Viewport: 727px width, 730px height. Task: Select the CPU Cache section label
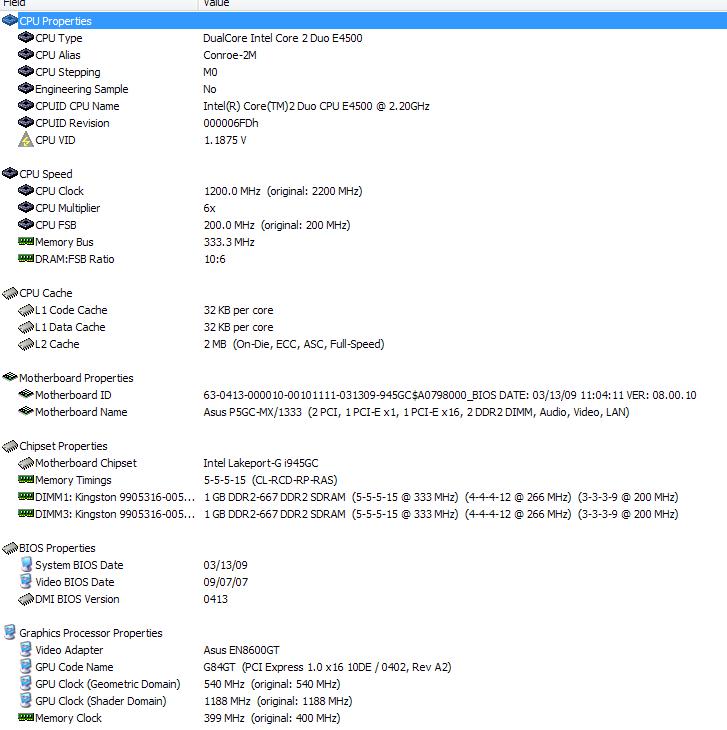pyautogui.click(x=46, y=293)
